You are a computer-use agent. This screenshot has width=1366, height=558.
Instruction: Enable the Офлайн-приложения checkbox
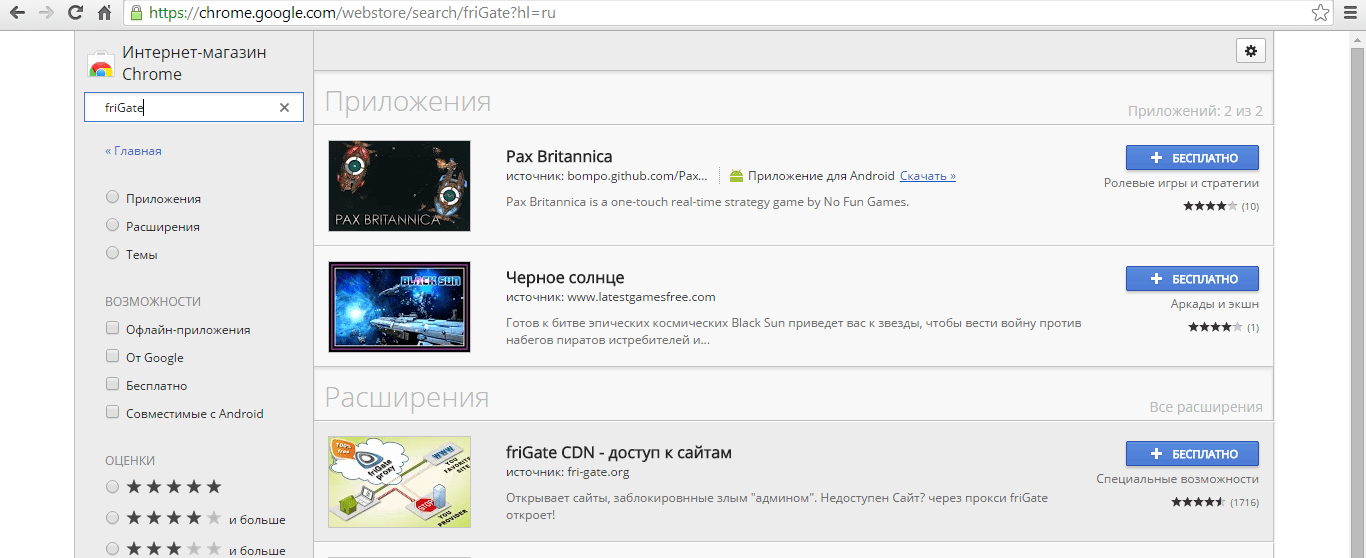pyautogui.click(x=113, y=329)
